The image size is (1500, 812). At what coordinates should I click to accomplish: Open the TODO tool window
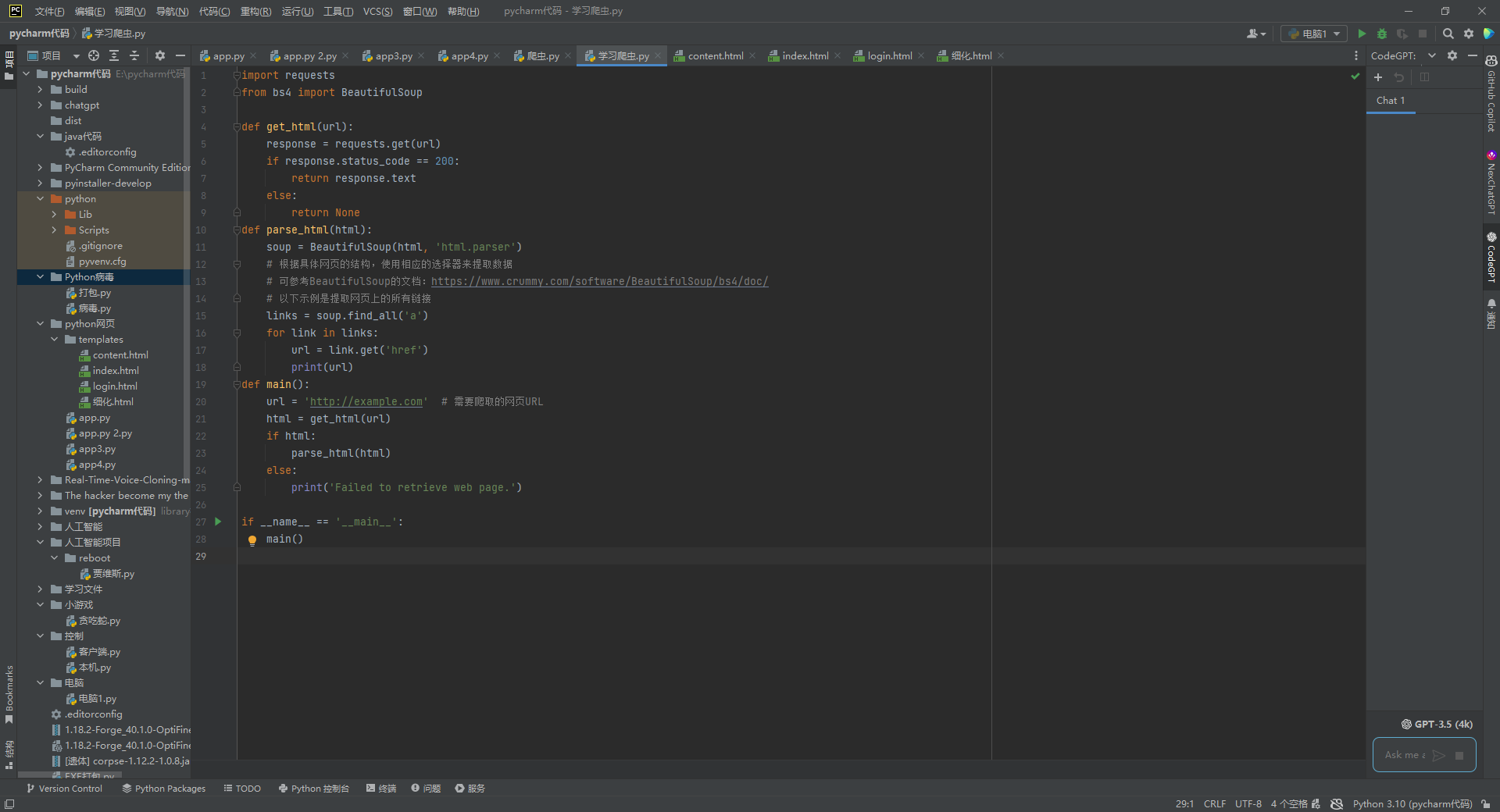(242, 789)
